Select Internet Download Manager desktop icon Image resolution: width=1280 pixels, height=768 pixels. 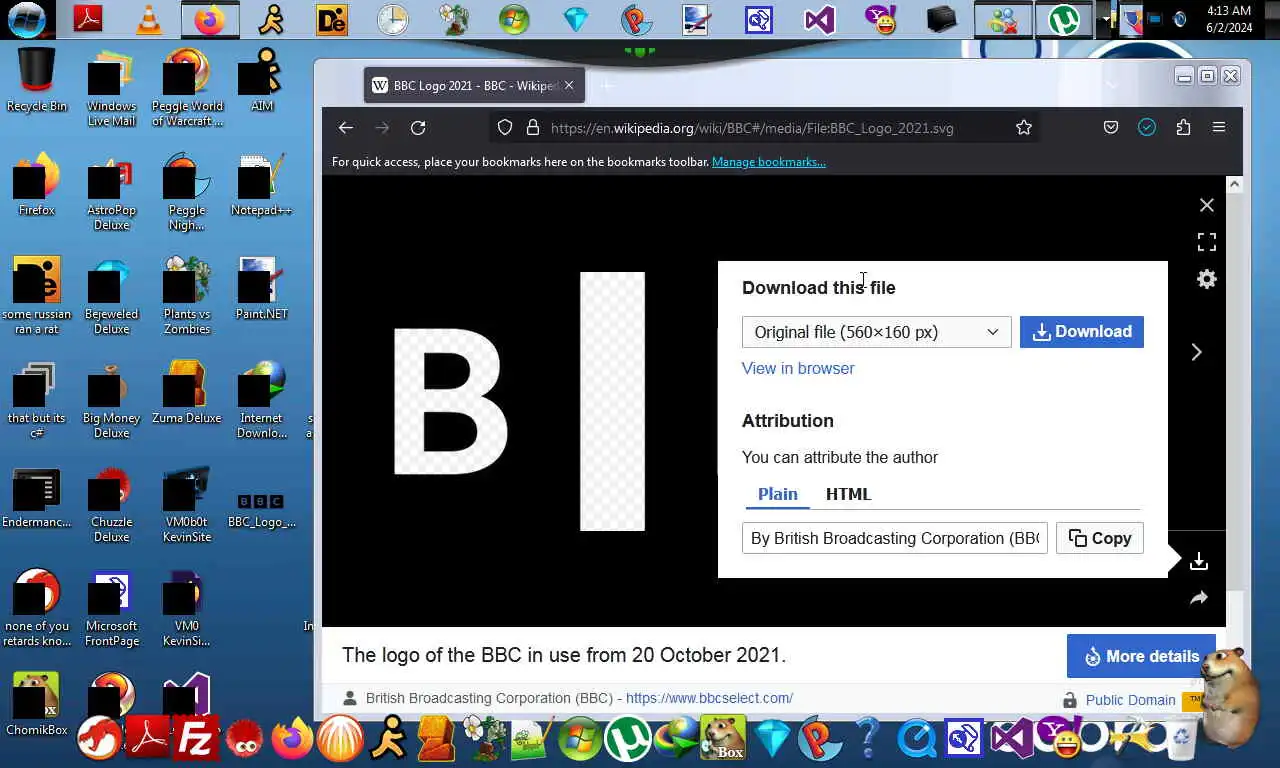coord(263,400)
